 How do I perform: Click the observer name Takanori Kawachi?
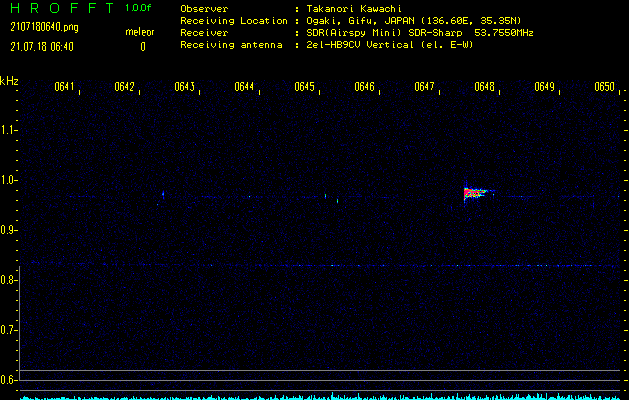click(354, 9)
